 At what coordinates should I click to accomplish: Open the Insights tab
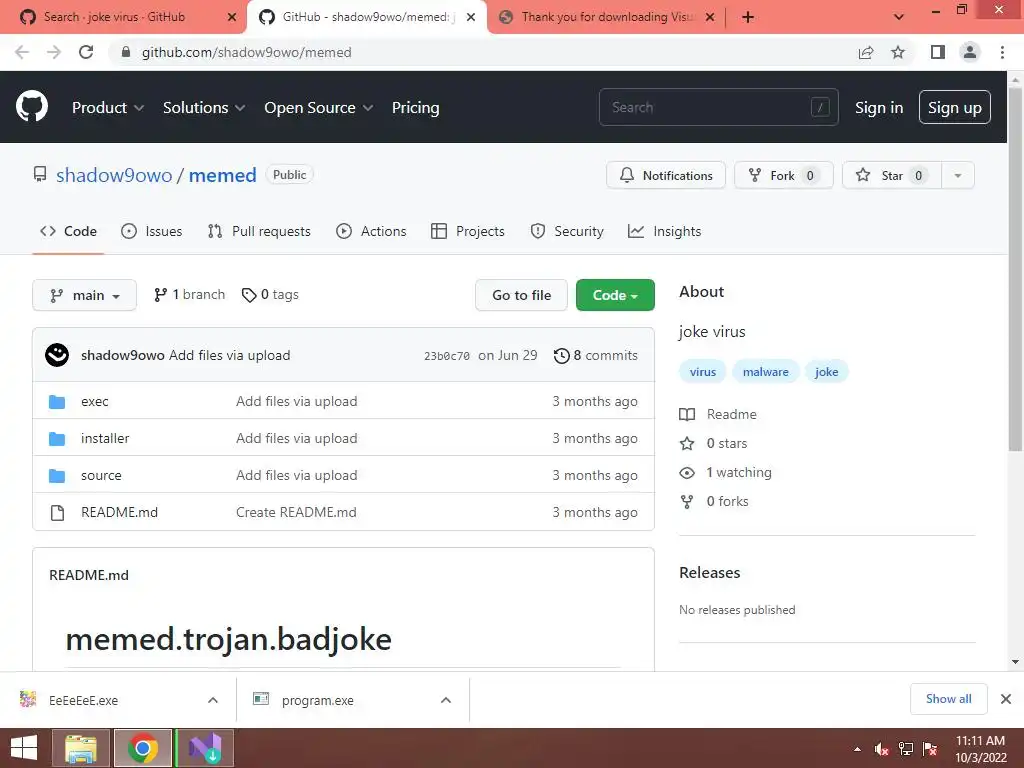pyautogui.click(x=664, y=231)
